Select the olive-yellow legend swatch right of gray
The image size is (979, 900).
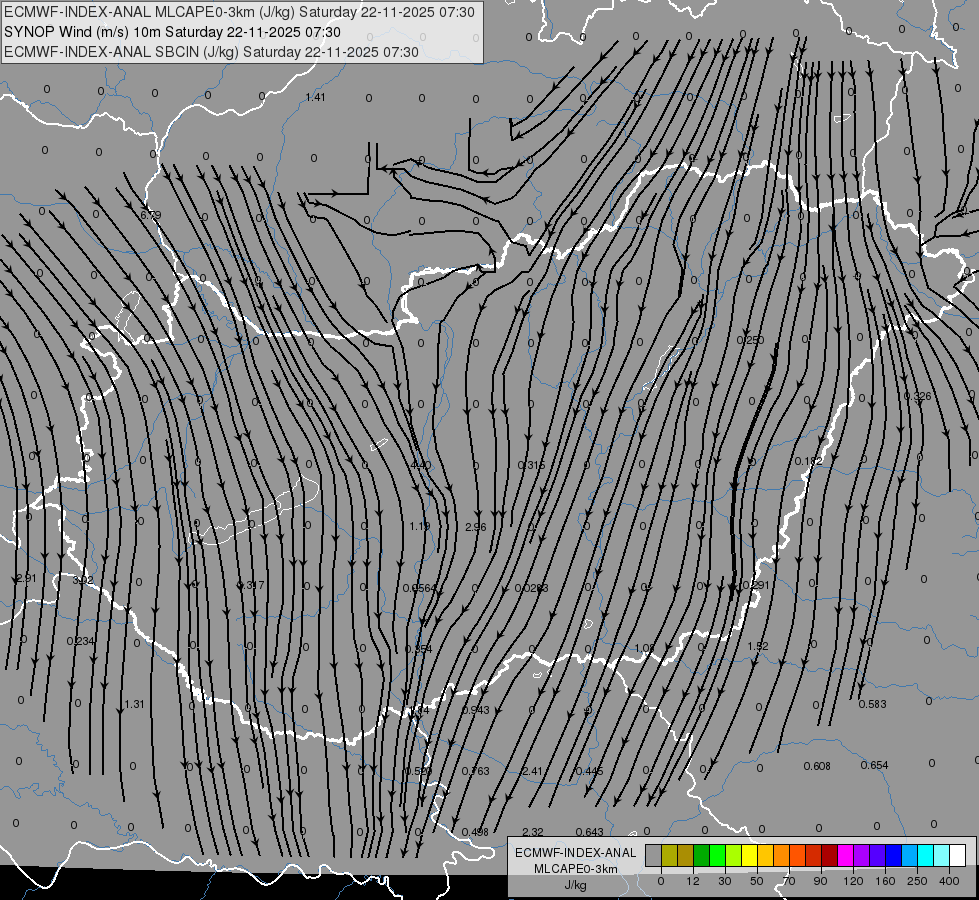(x=669, y=855)
